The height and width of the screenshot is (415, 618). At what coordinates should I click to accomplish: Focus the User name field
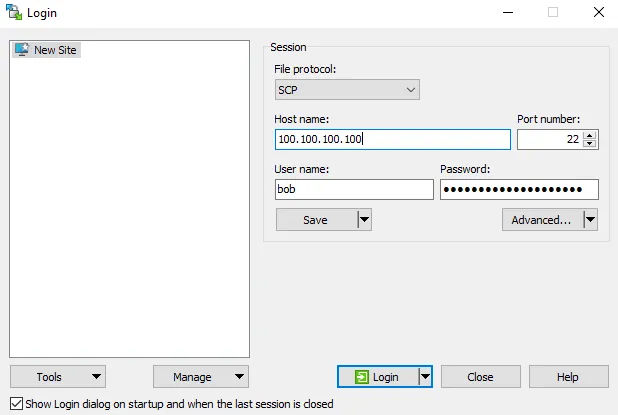[x=354, y=190]
